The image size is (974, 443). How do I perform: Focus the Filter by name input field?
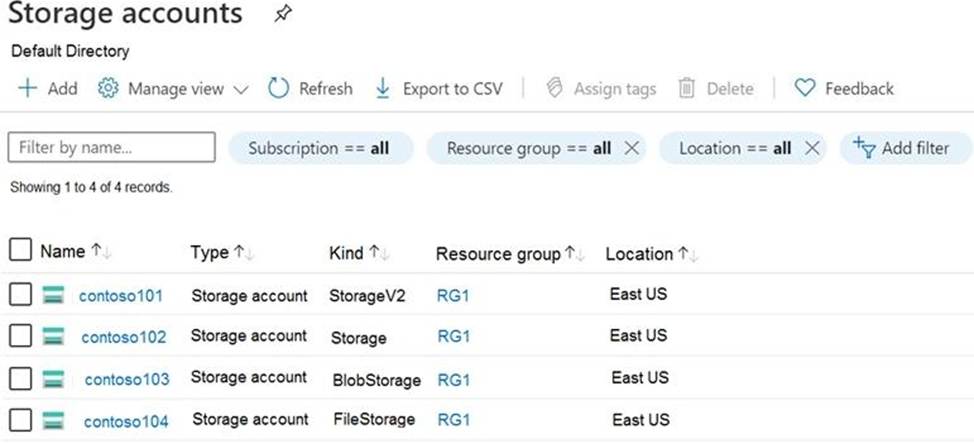(x=111, y=148)
